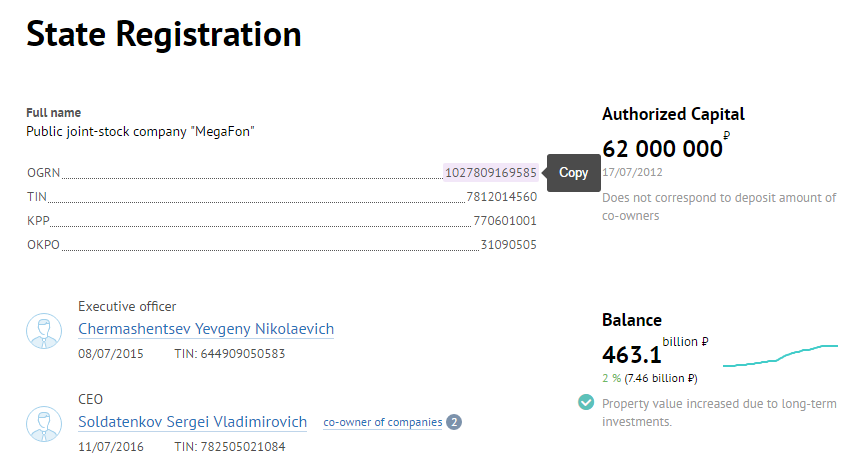864x465 pixels.
Task: Click the CEO avatar icon
Action: pos(44,424)
